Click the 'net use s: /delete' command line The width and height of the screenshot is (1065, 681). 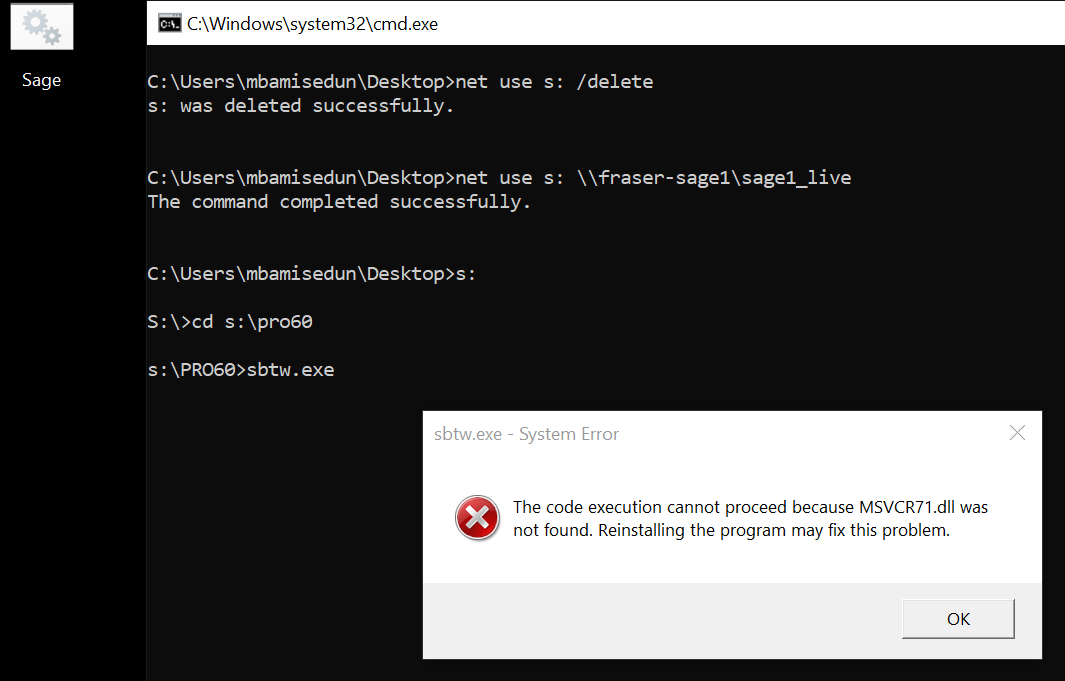pyautogui.click(x=400, y=82)
